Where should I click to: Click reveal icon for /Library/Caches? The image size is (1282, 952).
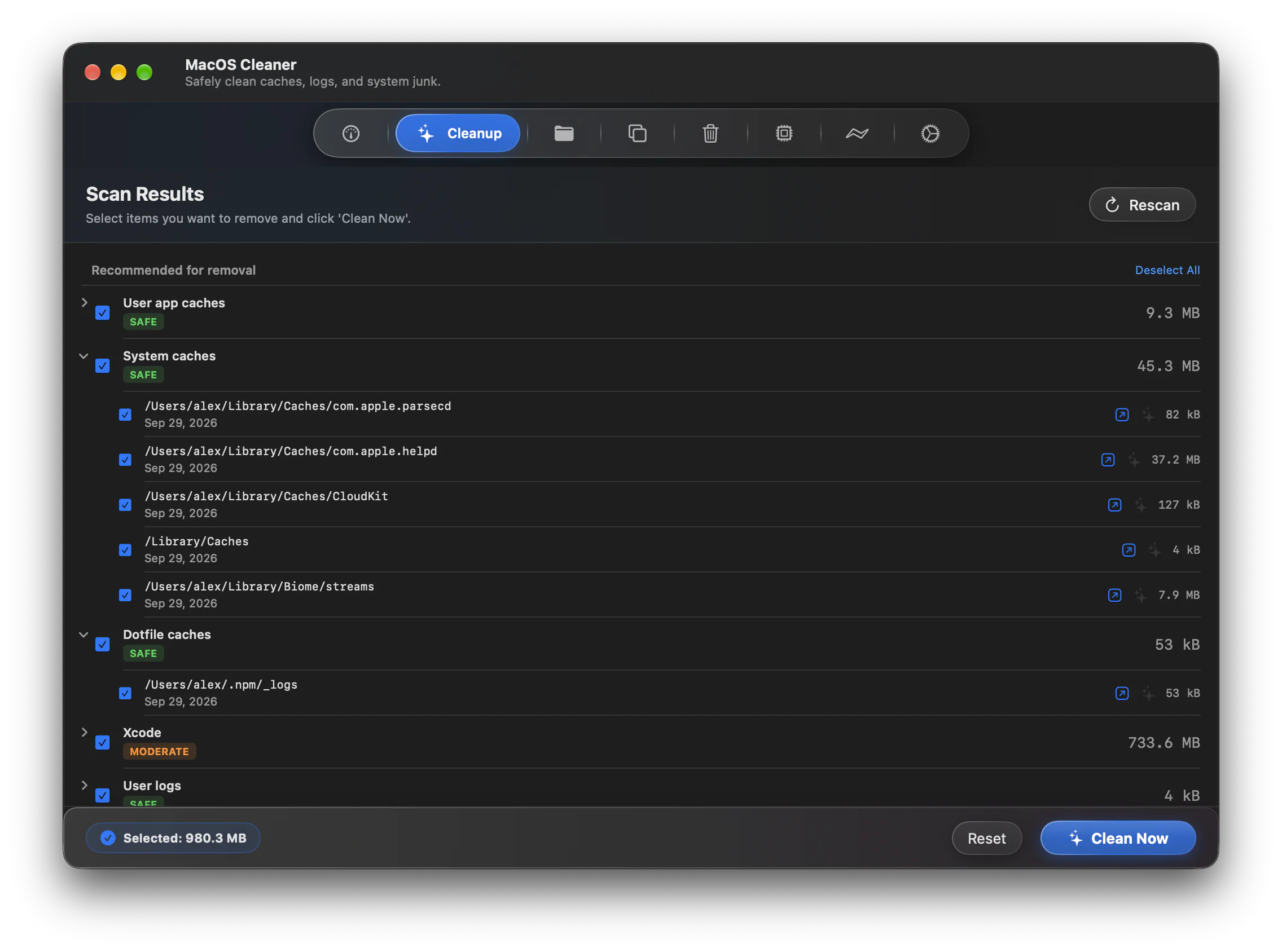click(x=1129, y=550)
